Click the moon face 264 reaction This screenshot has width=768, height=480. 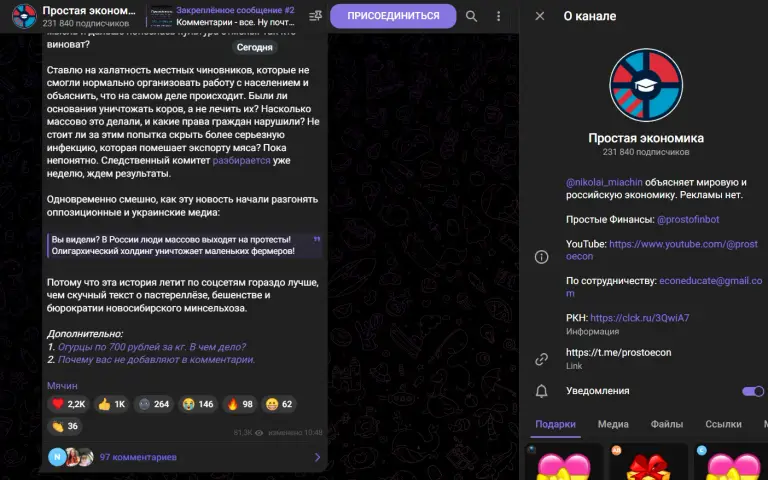click(x=154, y=404)
